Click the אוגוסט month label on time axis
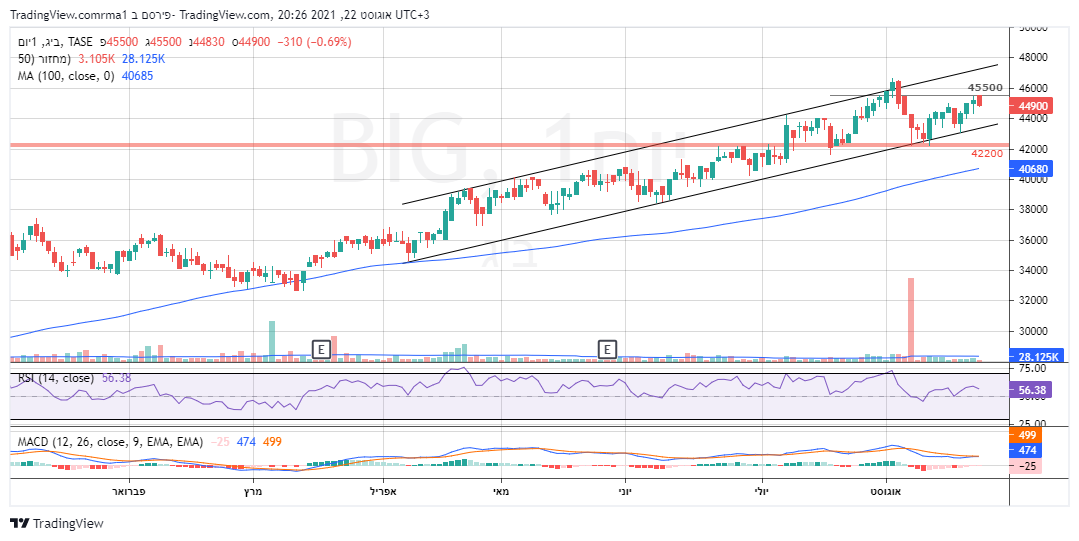Image resolution: width=1079 pixels, height=541 pixels. (886, 492)
